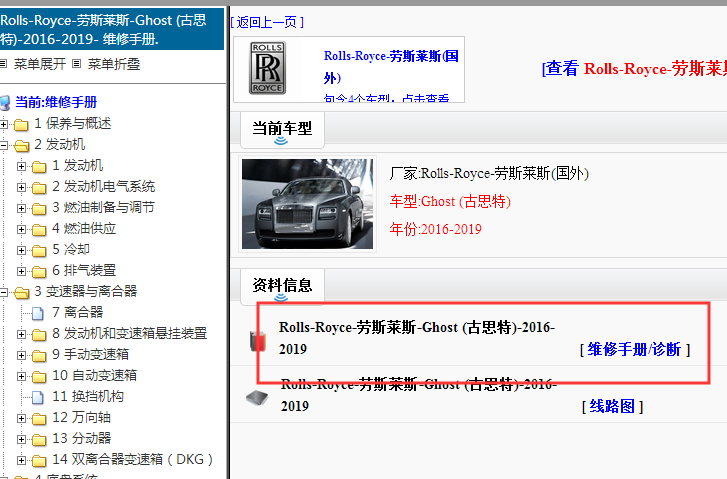Screen dimensions: 727x479
Task: Click folder icon next to 14 双离合器变速箱
Action: click(x=39, y=460)
